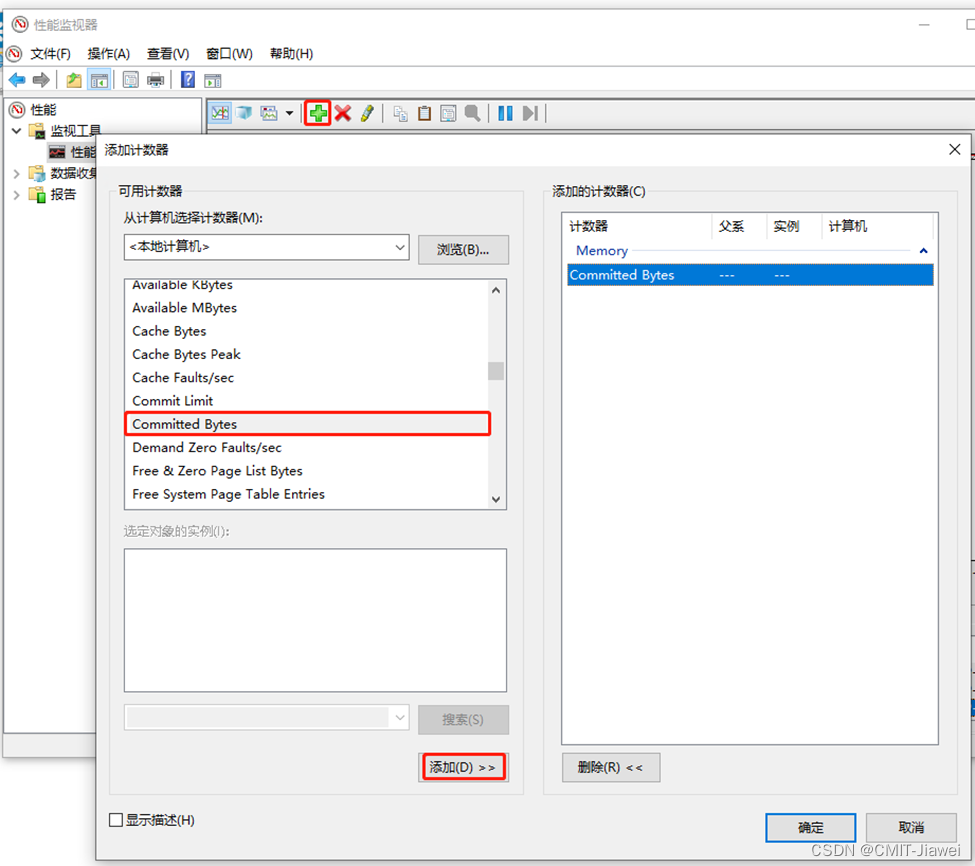Viewport: 975px width, 866px height.
Task: Click the blue Help question mark icon
Action: [188, 80]
